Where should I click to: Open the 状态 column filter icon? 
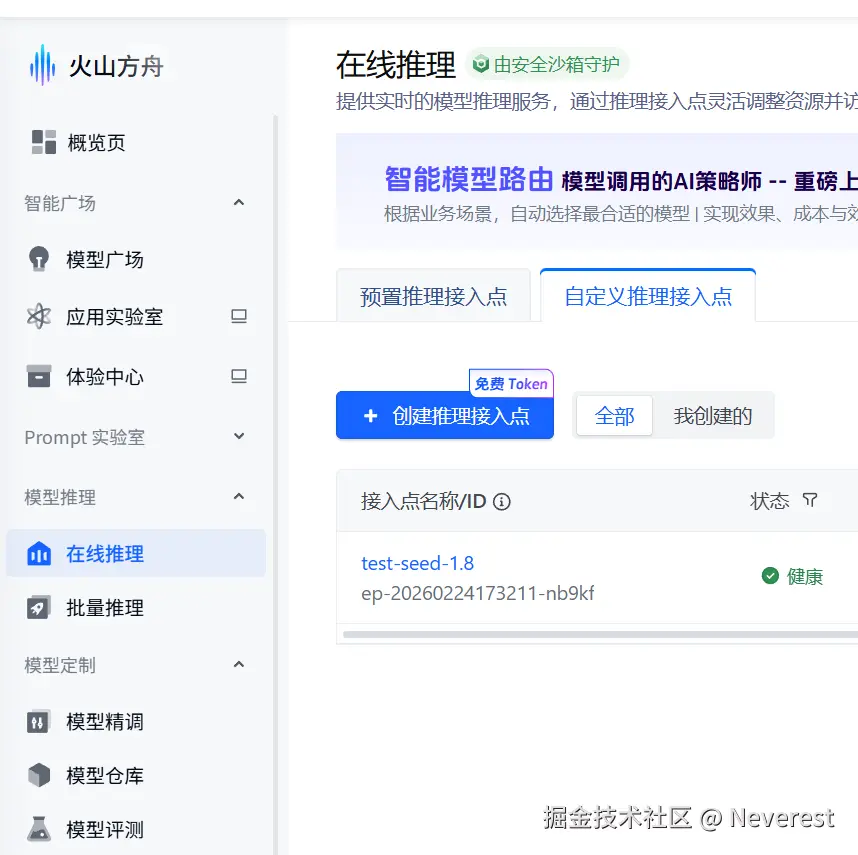(810, 499)
